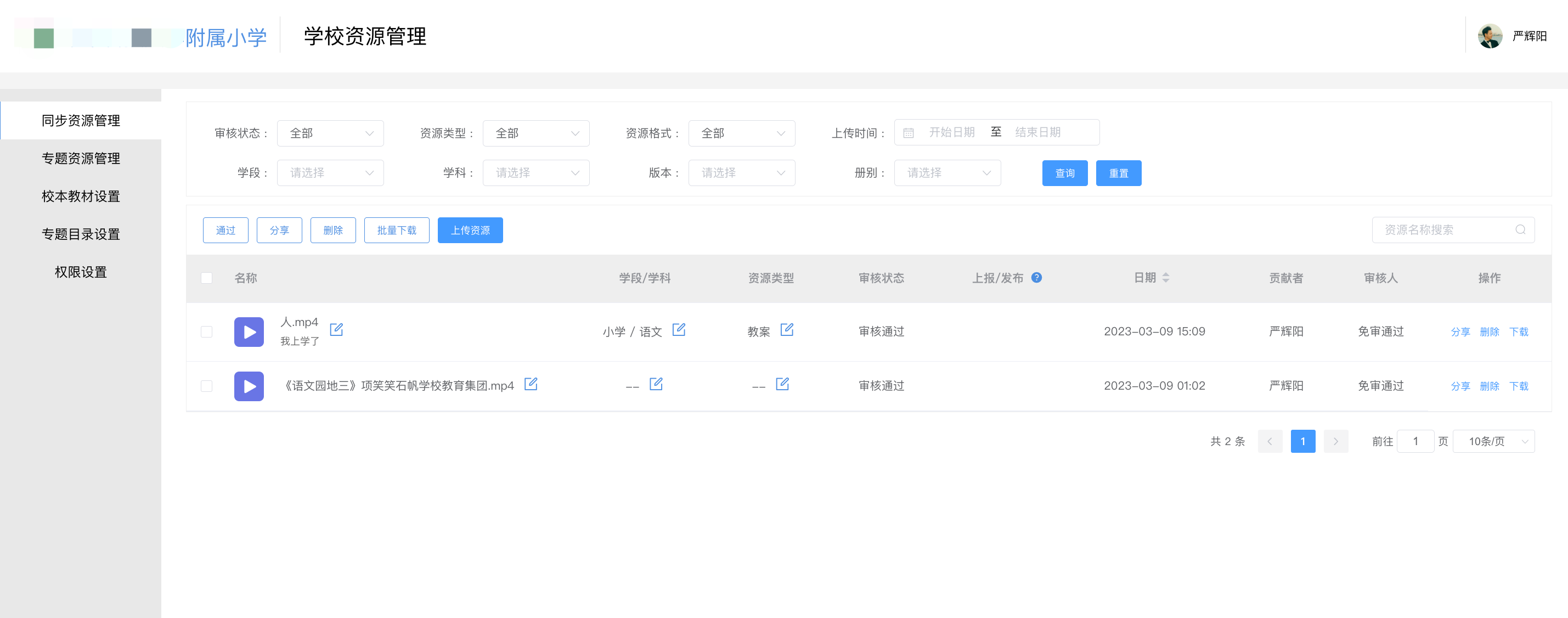This screenshot has width=1568, height=618.
Task: Click user avatar for 严辉阳
Action: 1490,36
